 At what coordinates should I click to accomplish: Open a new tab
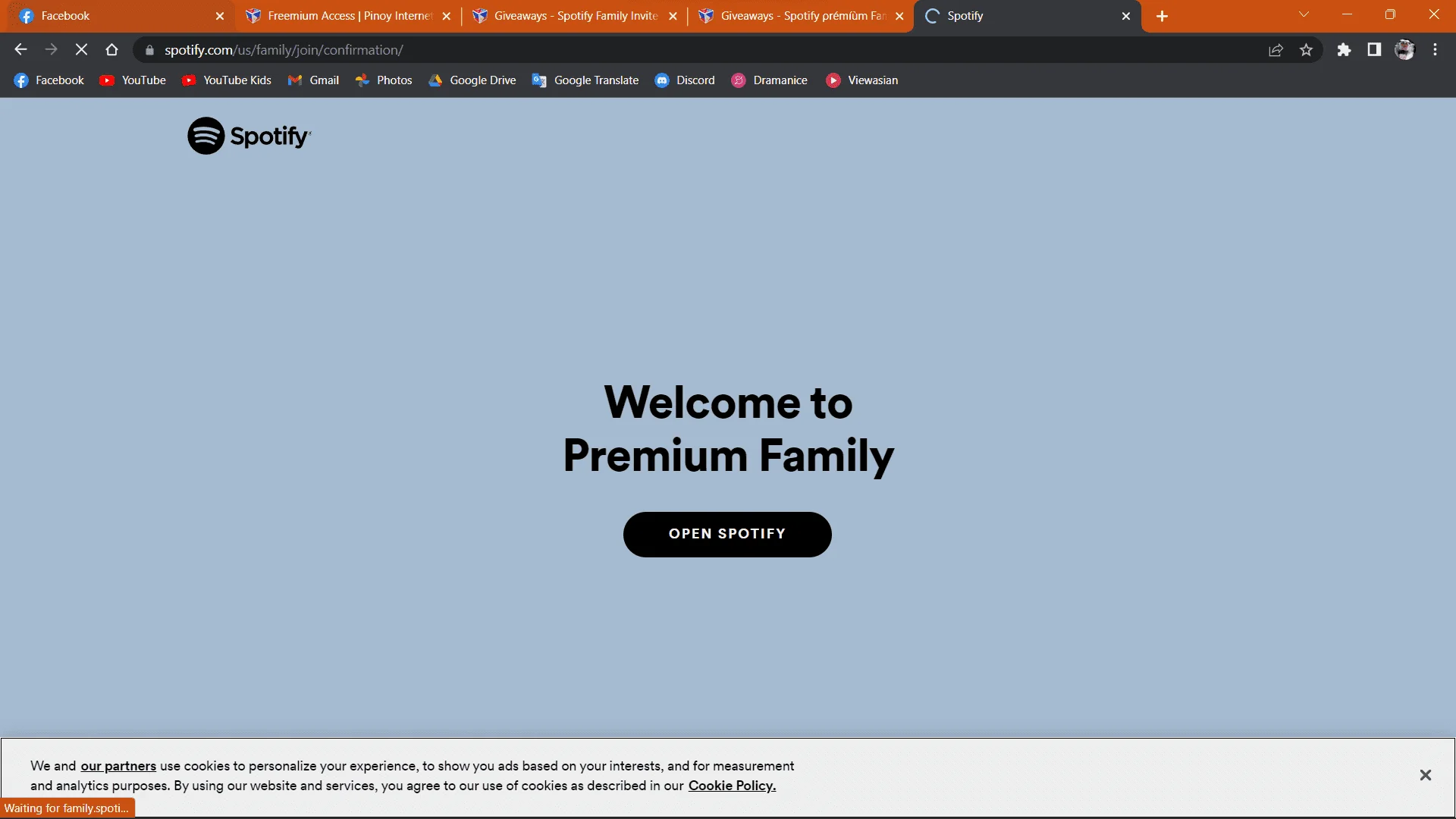click(1162, 16)
